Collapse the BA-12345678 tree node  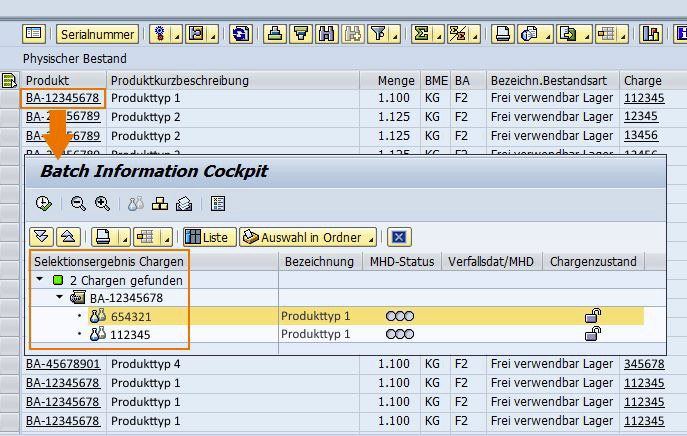[x=59, y=298]
